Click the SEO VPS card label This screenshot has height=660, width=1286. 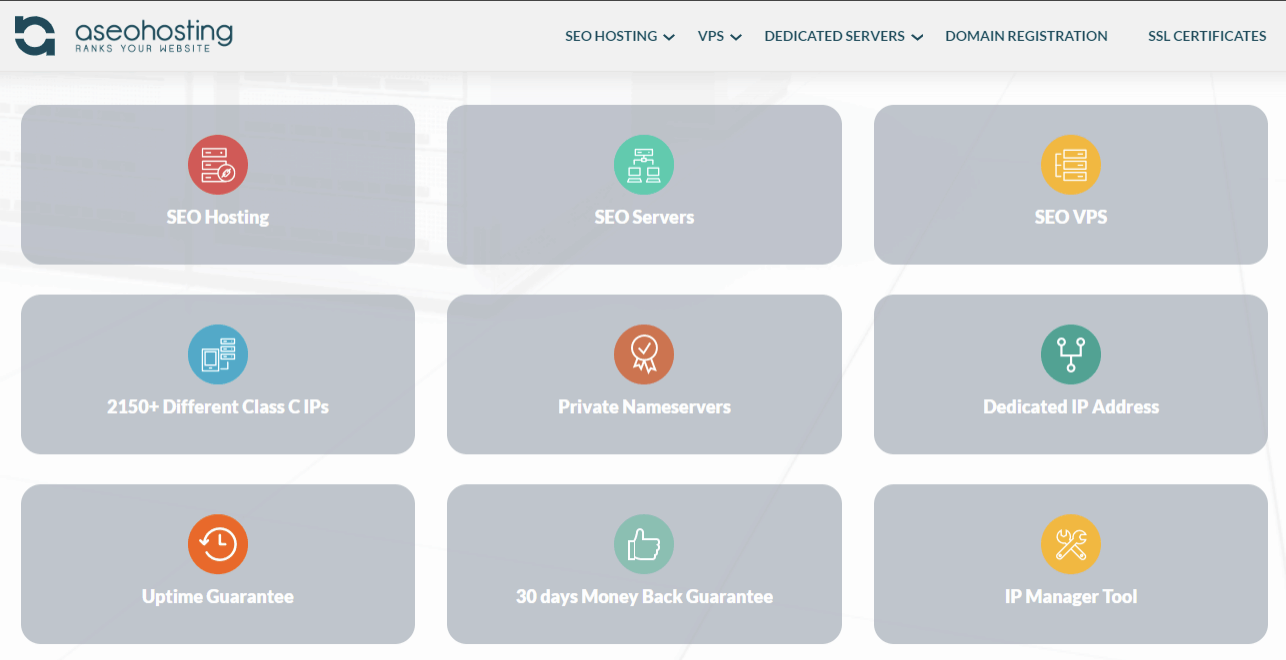point(1071,217)
